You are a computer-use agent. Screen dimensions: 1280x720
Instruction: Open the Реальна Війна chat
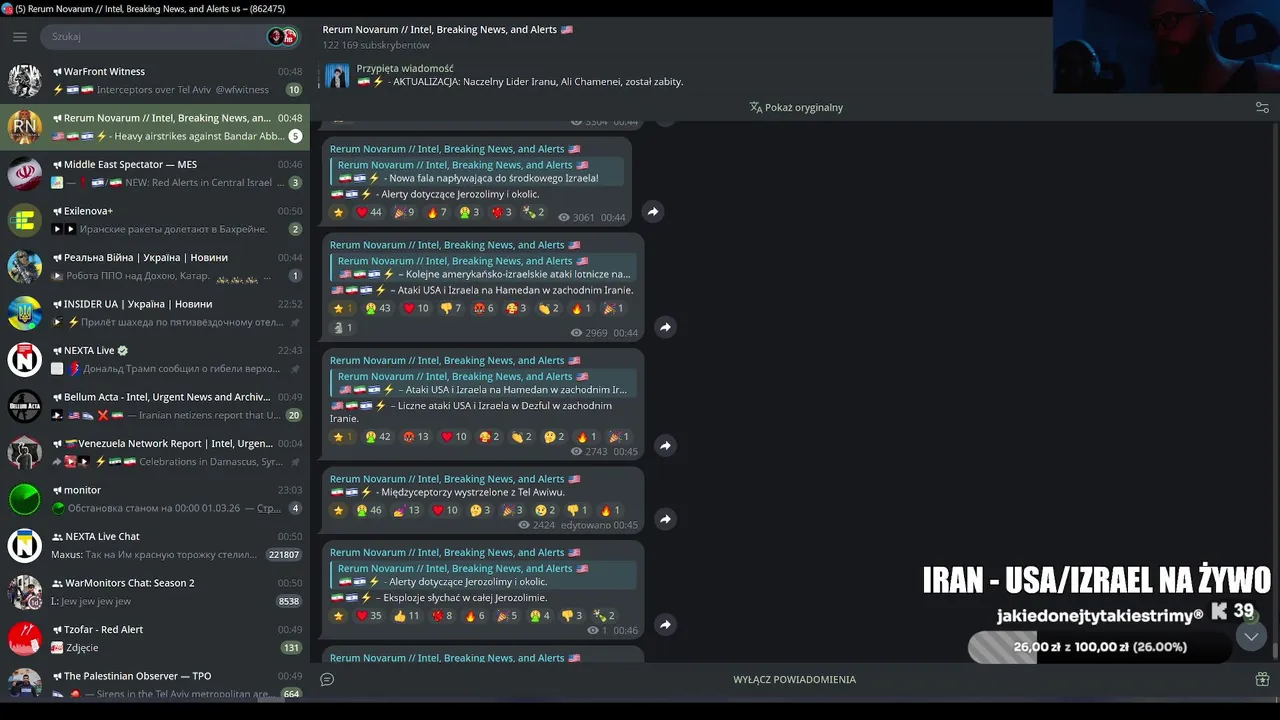click(x=155, y=267)
